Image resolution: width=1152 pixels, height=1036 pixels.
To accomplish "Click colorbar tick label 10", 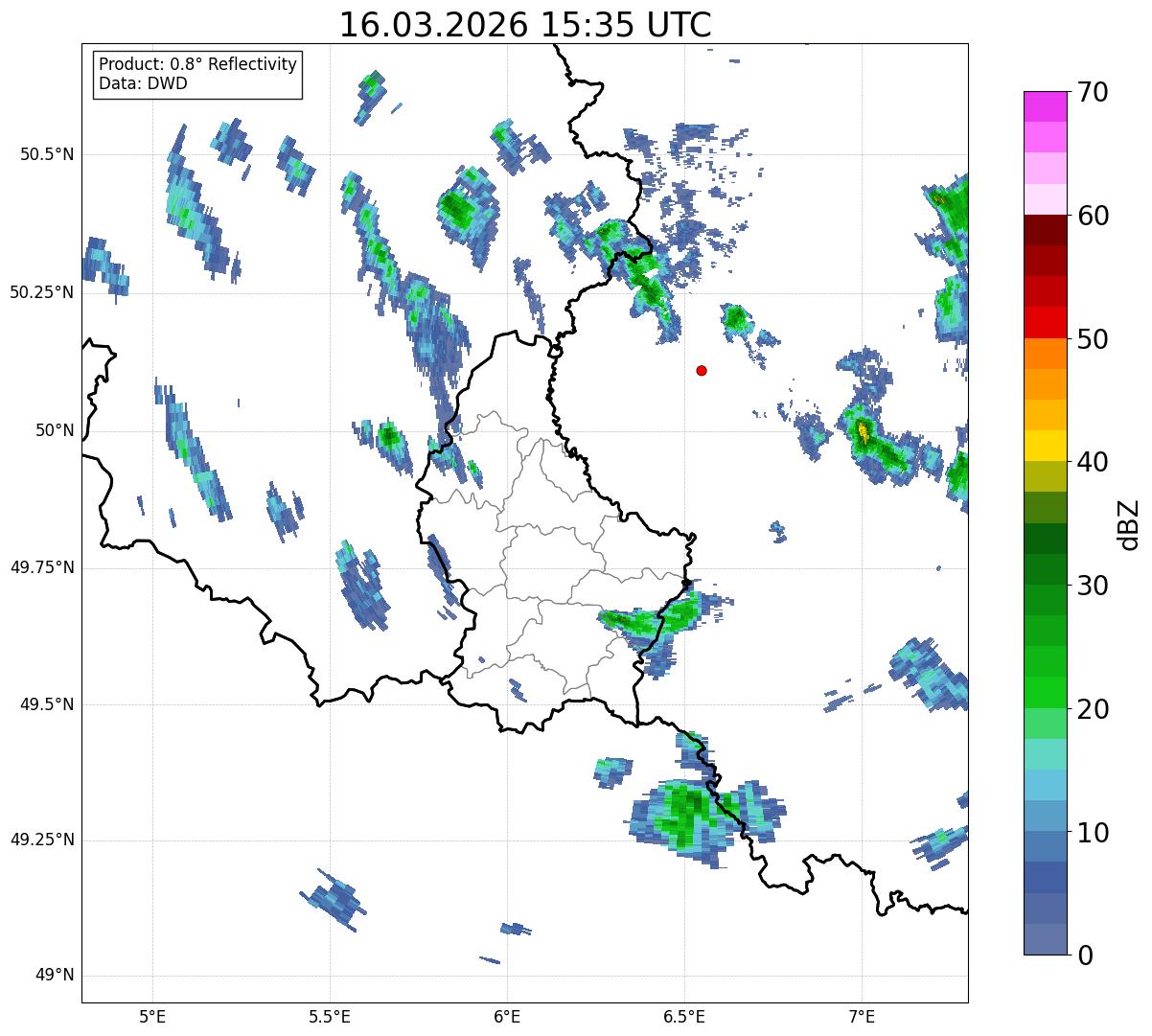I will click(1093, 832).
